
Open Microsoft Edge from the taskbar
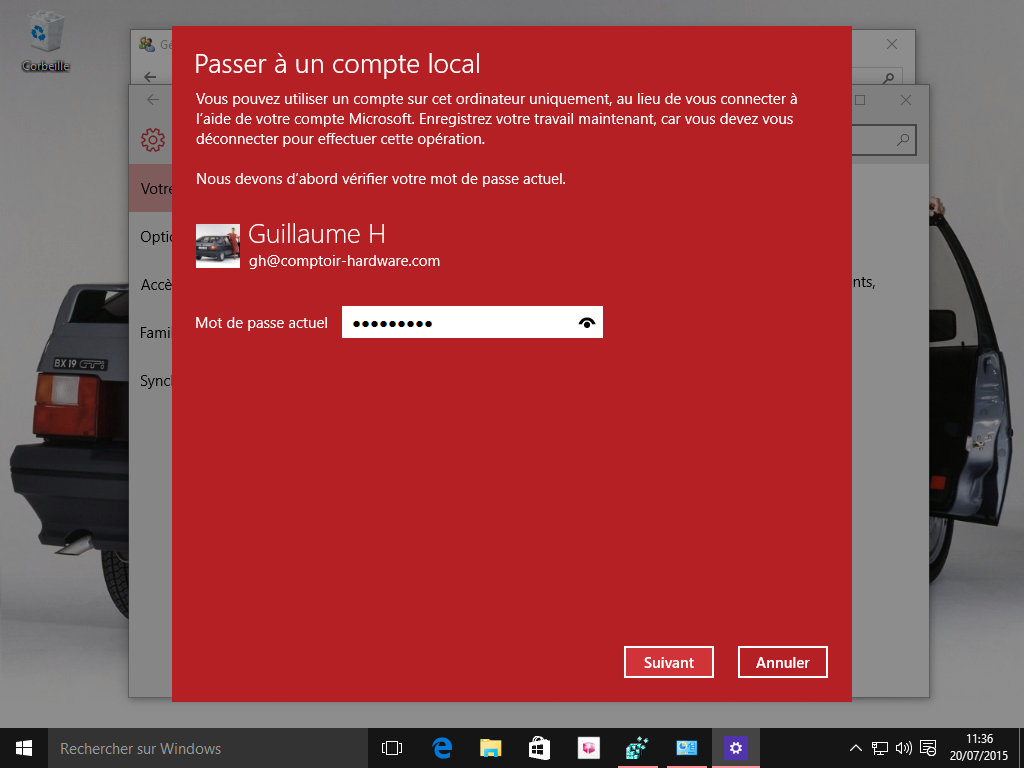pos(440,747)
